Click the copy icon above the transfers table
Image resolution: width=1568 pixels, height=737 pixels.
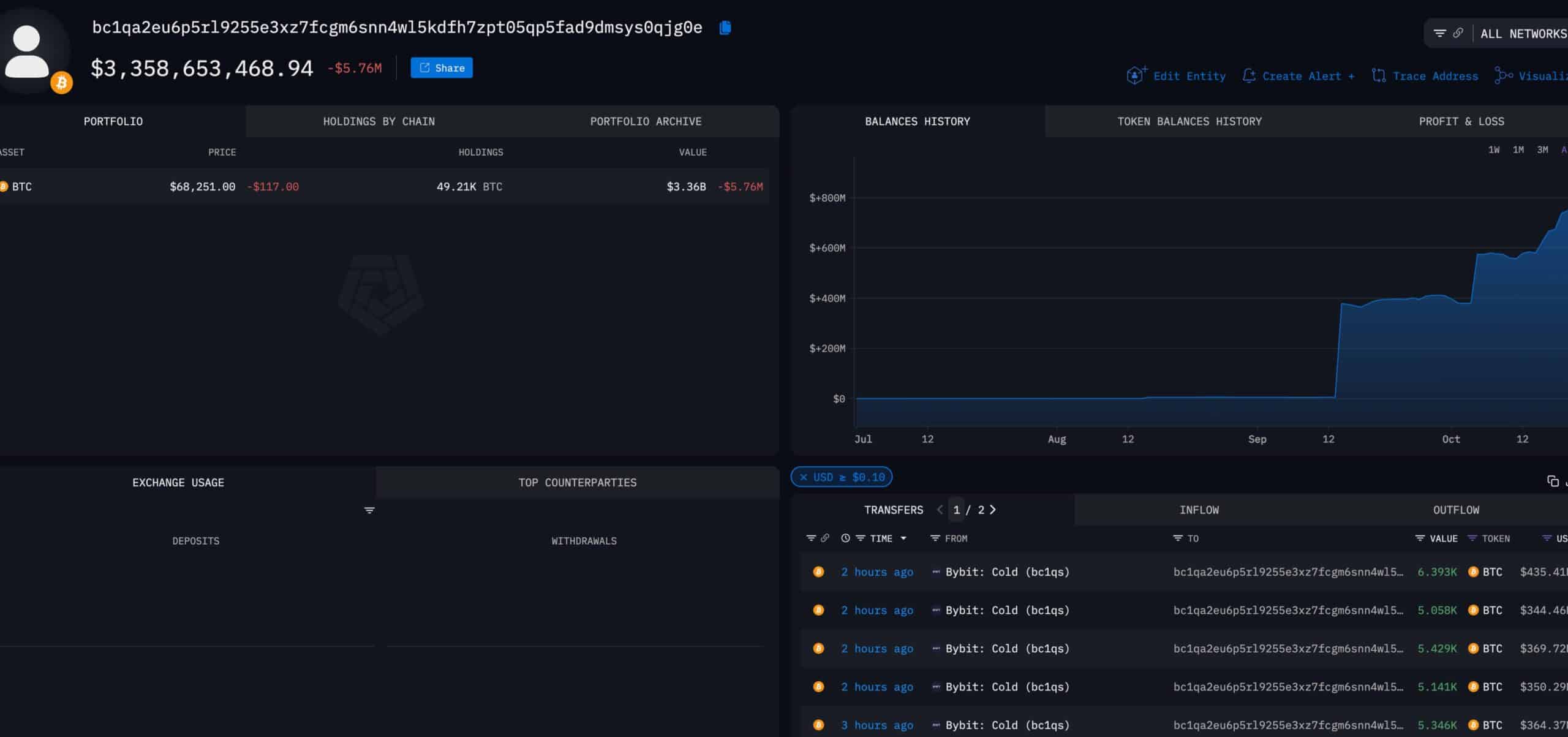coord(1553,481)
